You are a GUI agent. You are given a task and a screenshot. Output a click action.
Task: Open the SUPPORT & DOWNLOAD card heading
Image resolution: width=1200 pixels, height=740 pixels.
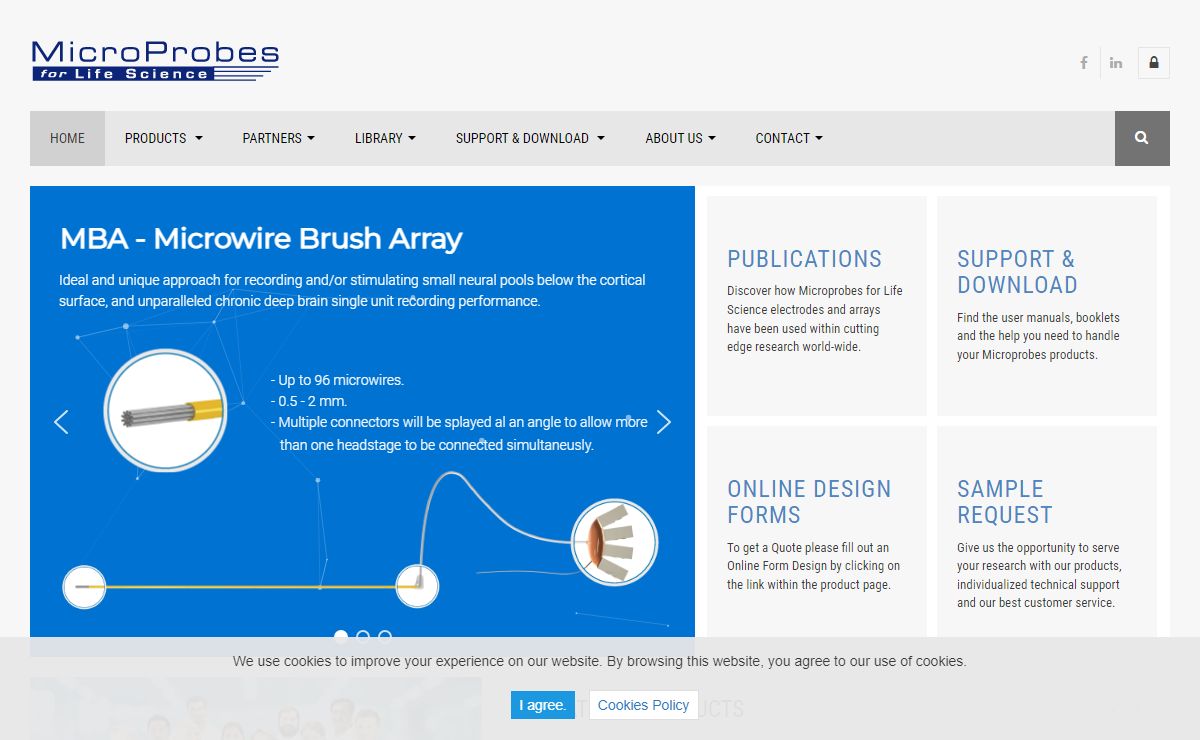click(x=1017, y=272)
